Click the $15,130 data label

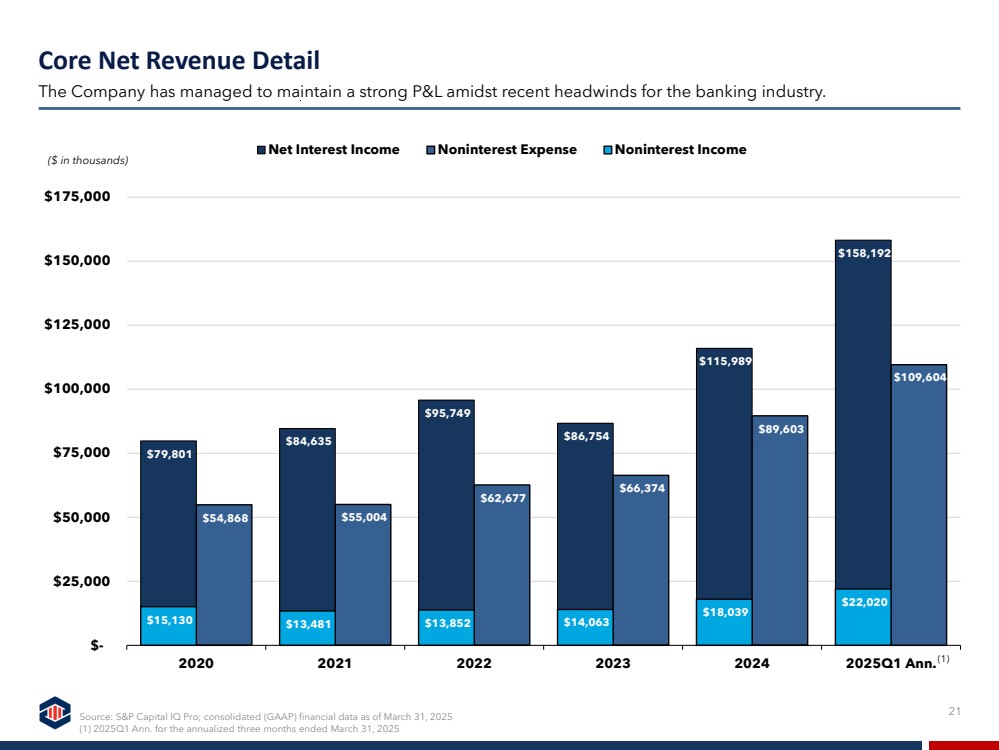coord(169,620)
